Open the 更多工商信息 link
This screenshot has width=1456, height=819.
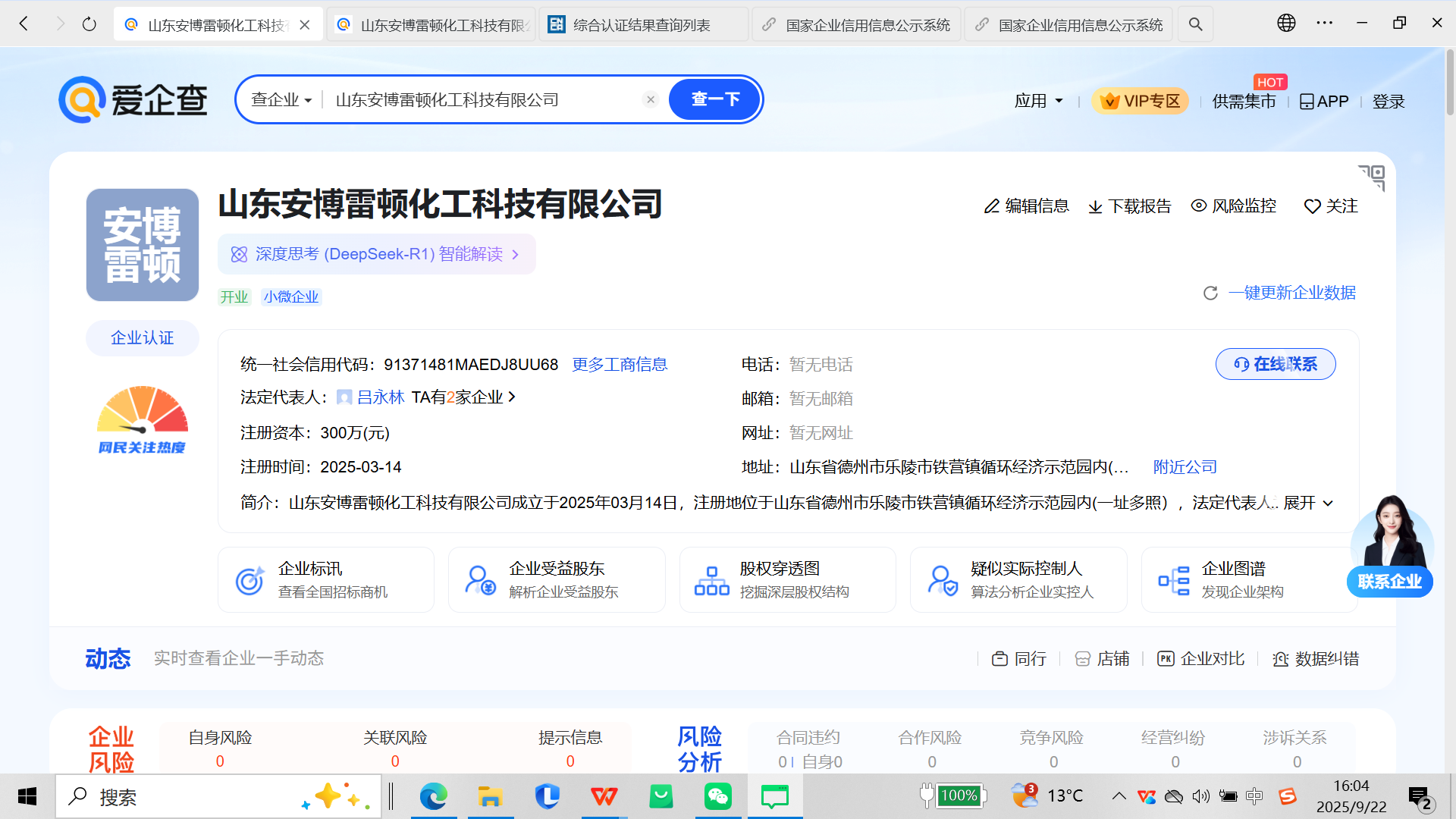point(619,365)
